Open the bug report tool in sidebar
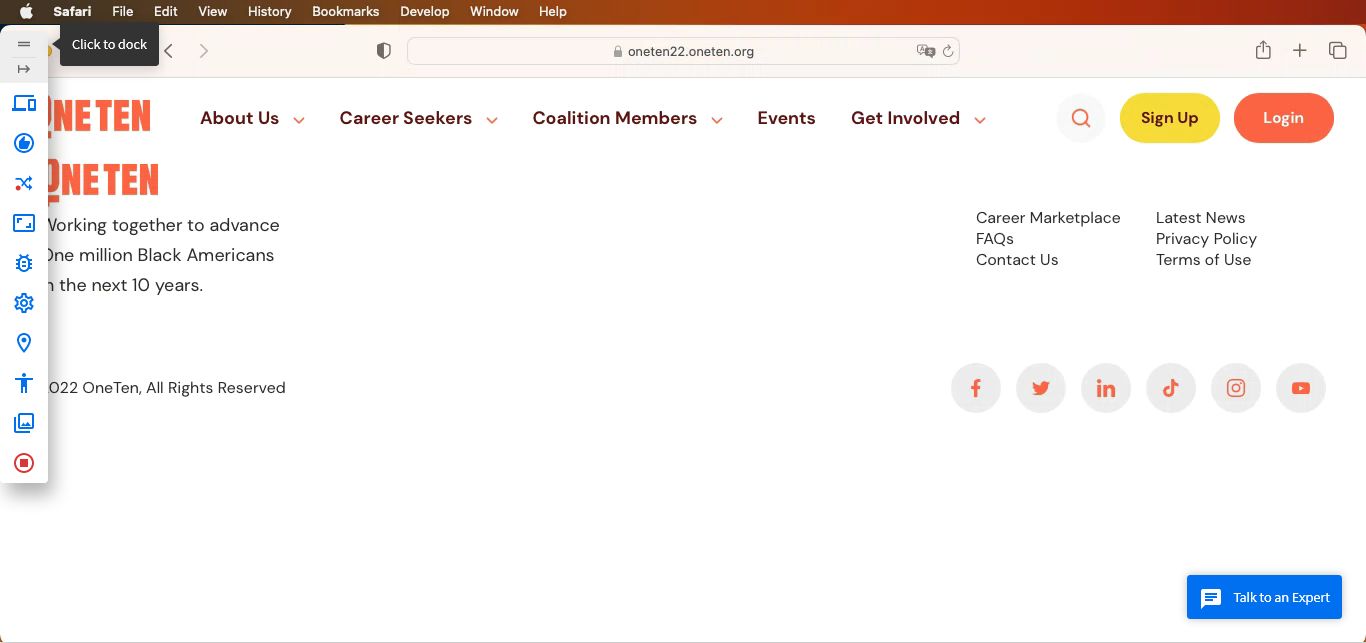 (x=24, y=263)
